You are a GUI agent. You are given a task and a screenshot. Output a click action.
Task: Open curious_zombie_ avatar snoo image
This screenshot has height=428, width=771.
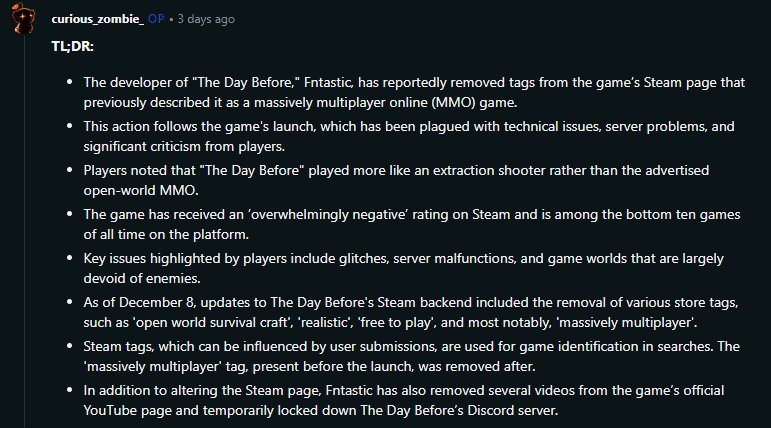pos(23,18)
